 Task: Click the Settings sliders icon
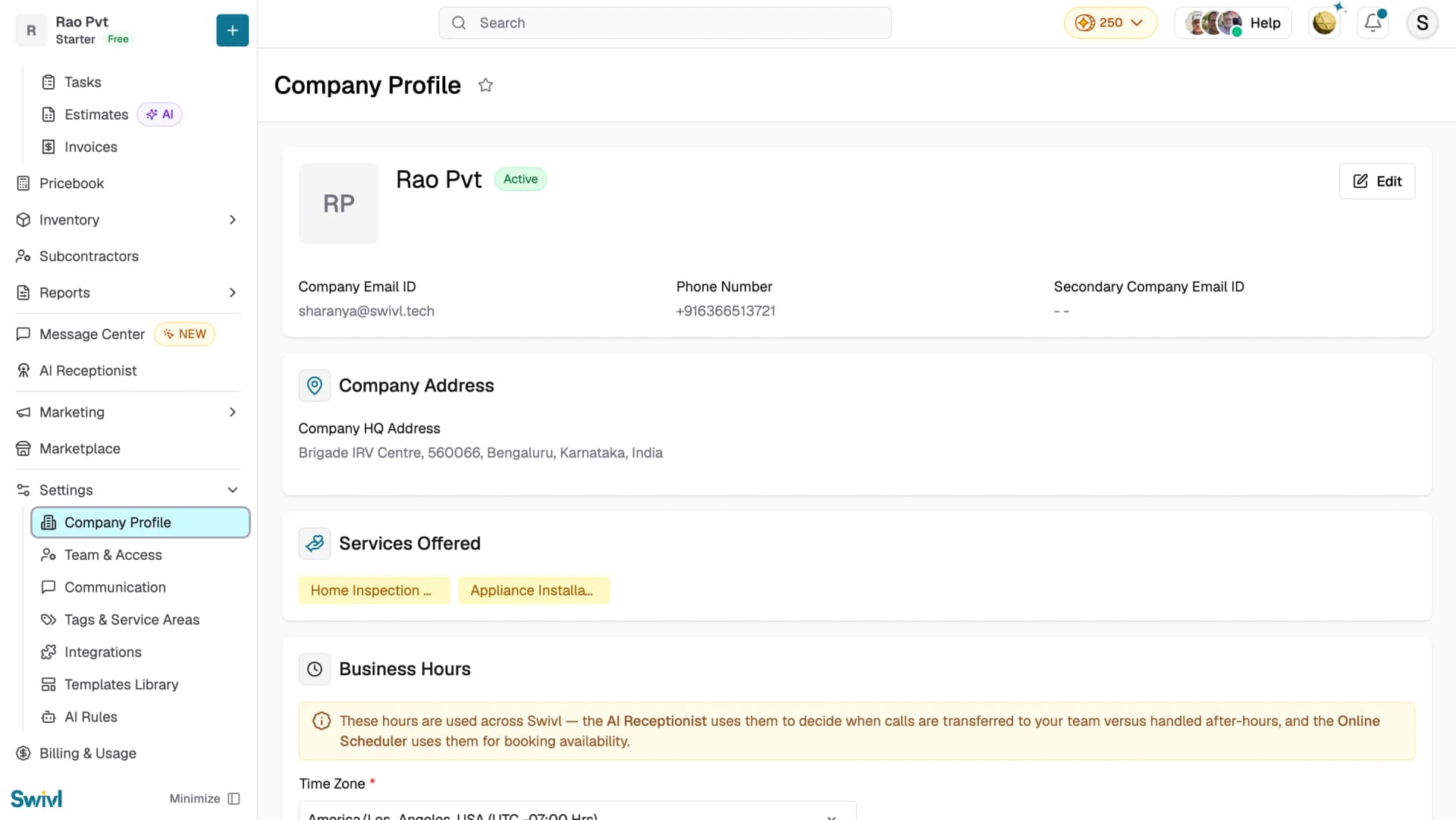click(x=24, y=490)
